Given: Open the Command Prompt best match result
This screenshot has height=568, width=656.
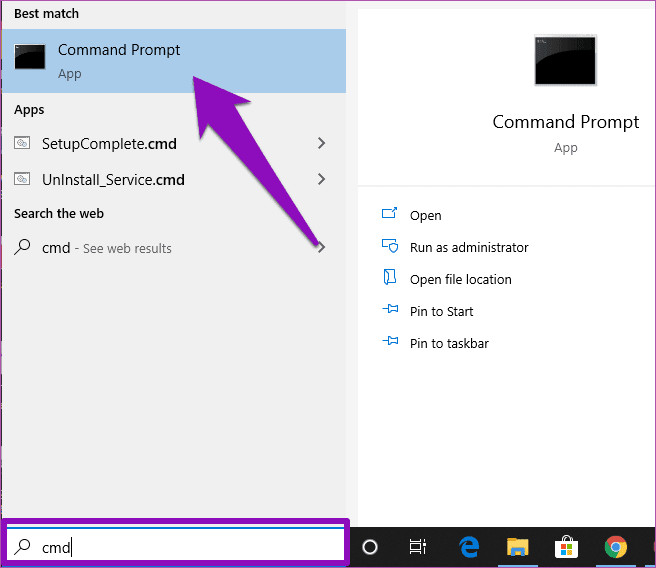Looking at the screenshot, I should click(174, 61).
